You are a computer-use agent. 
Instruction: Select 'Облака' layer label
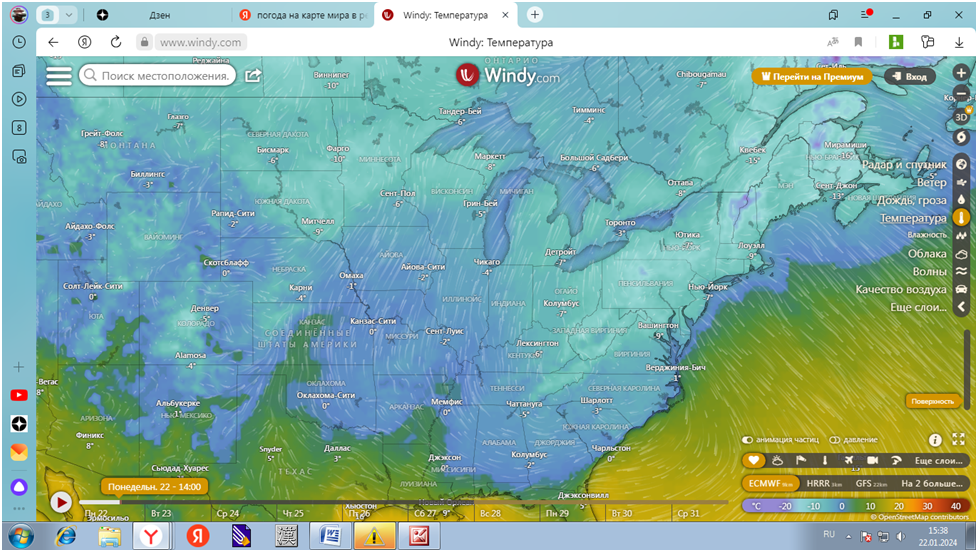coord(927,254)
